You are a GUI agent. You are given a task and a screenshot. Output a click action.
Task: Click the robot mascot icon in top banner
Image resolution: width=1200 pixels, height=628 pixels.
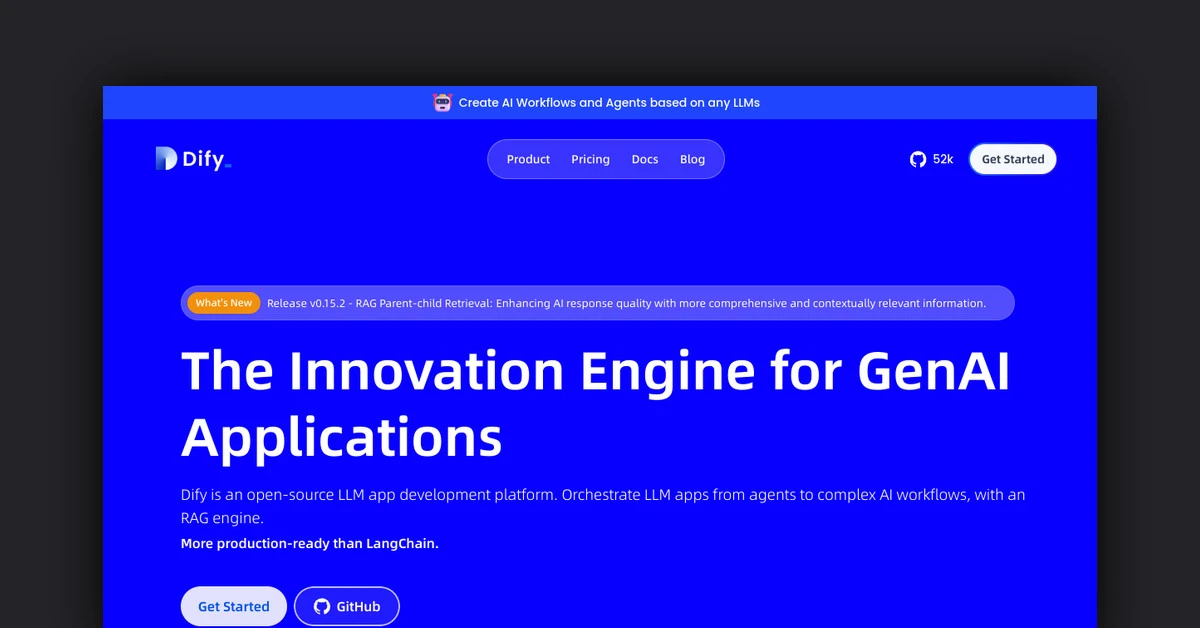442,102
